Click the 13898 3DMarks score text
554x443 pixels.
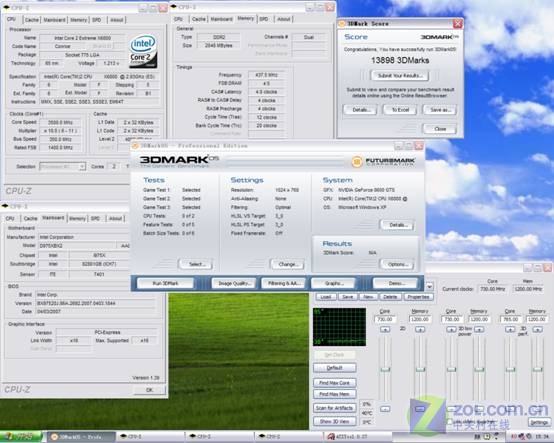tap(400, 60)
